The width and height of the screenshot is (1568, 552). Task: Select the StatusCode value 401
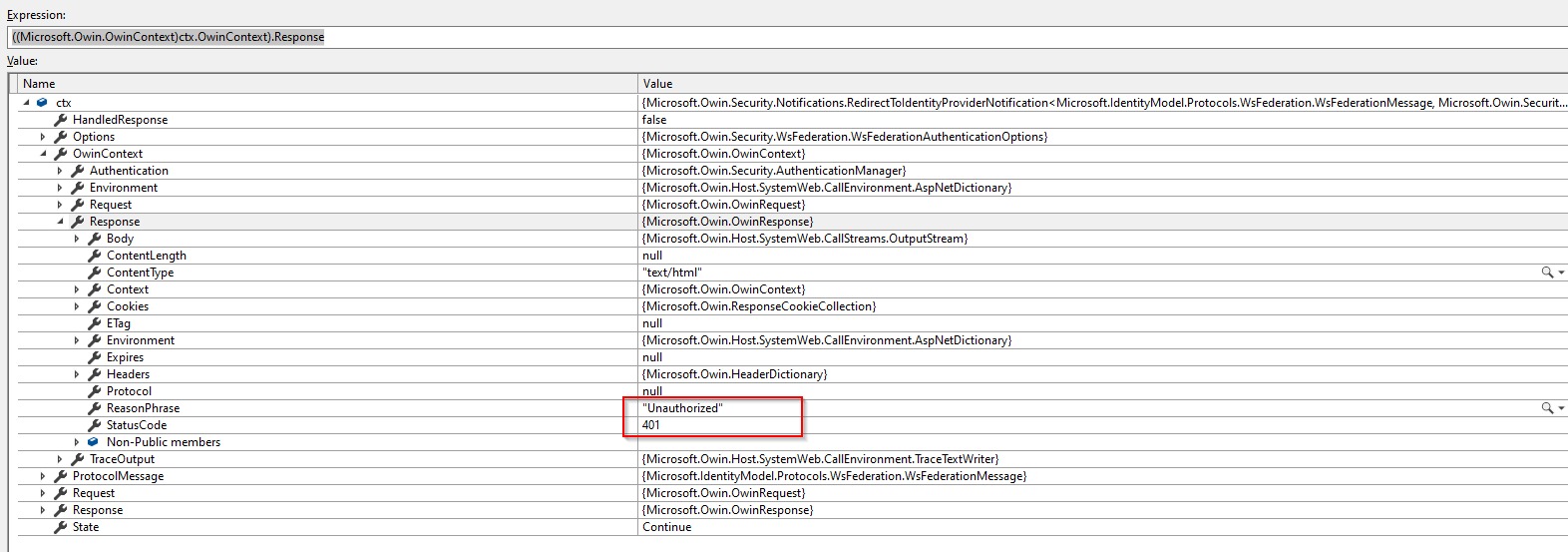(x=651, y=425)
